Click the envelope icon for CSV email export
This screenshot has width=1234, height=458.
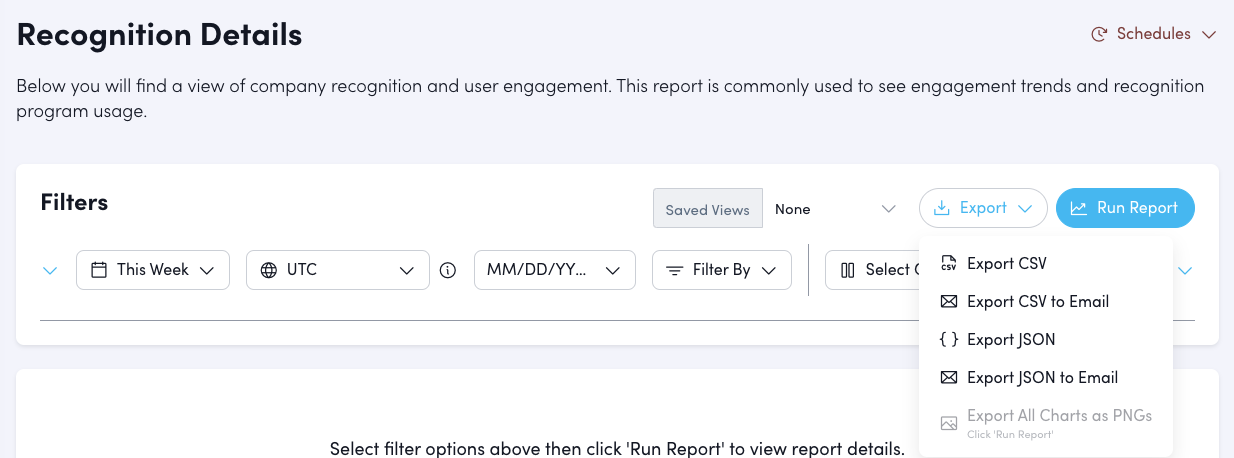(x=949, y=302)
